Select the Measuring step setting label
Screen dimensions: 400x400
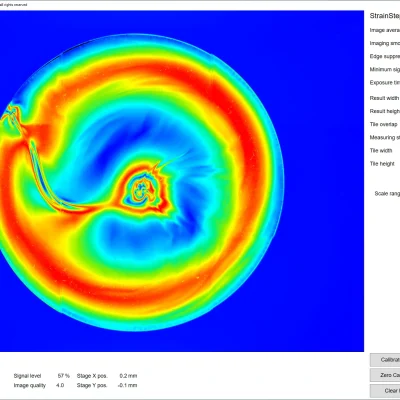(x=385, y=137)
